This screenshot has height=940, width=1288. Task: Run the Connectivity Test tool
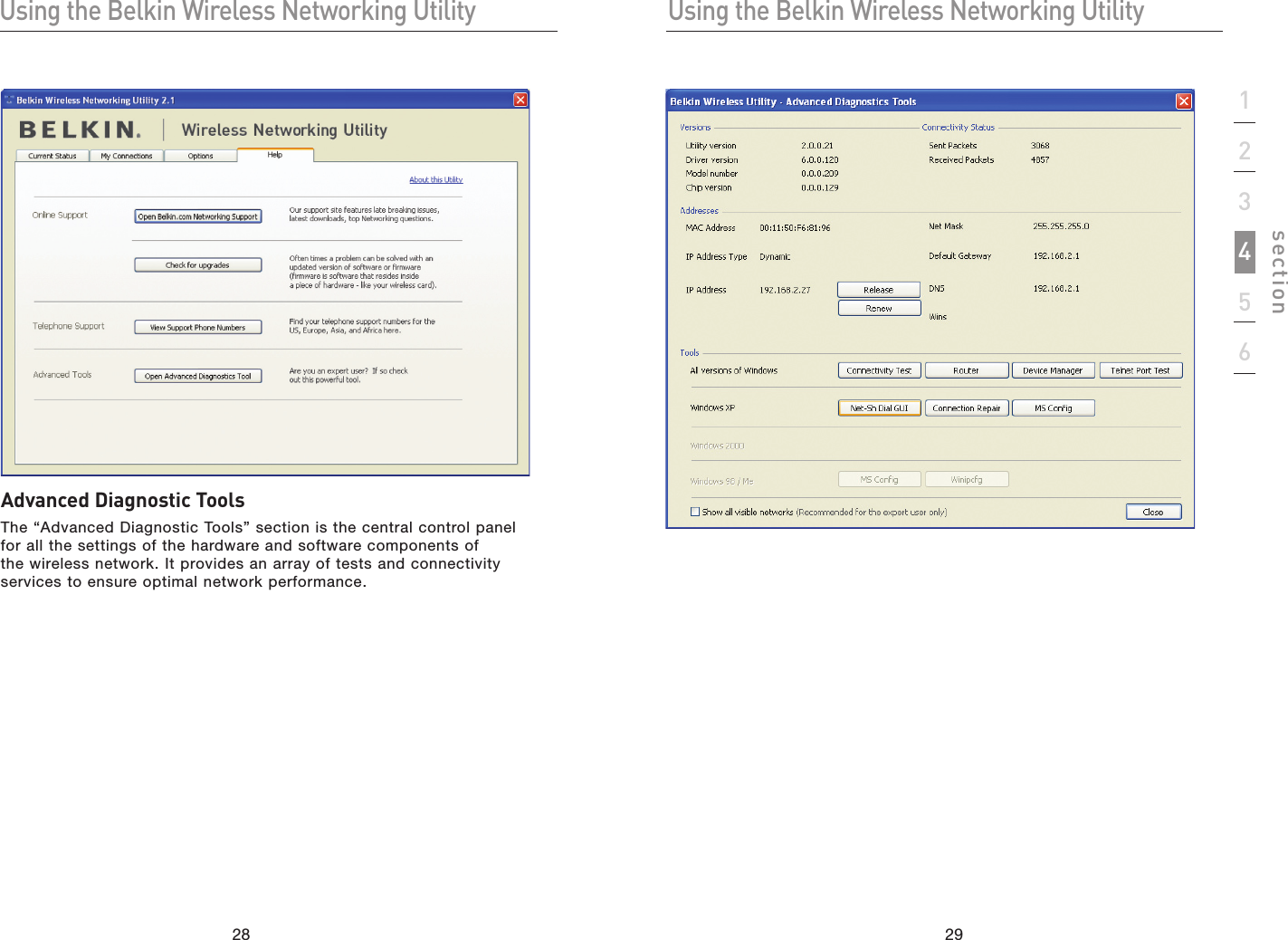pyautogui.click(x=880, y=370)
